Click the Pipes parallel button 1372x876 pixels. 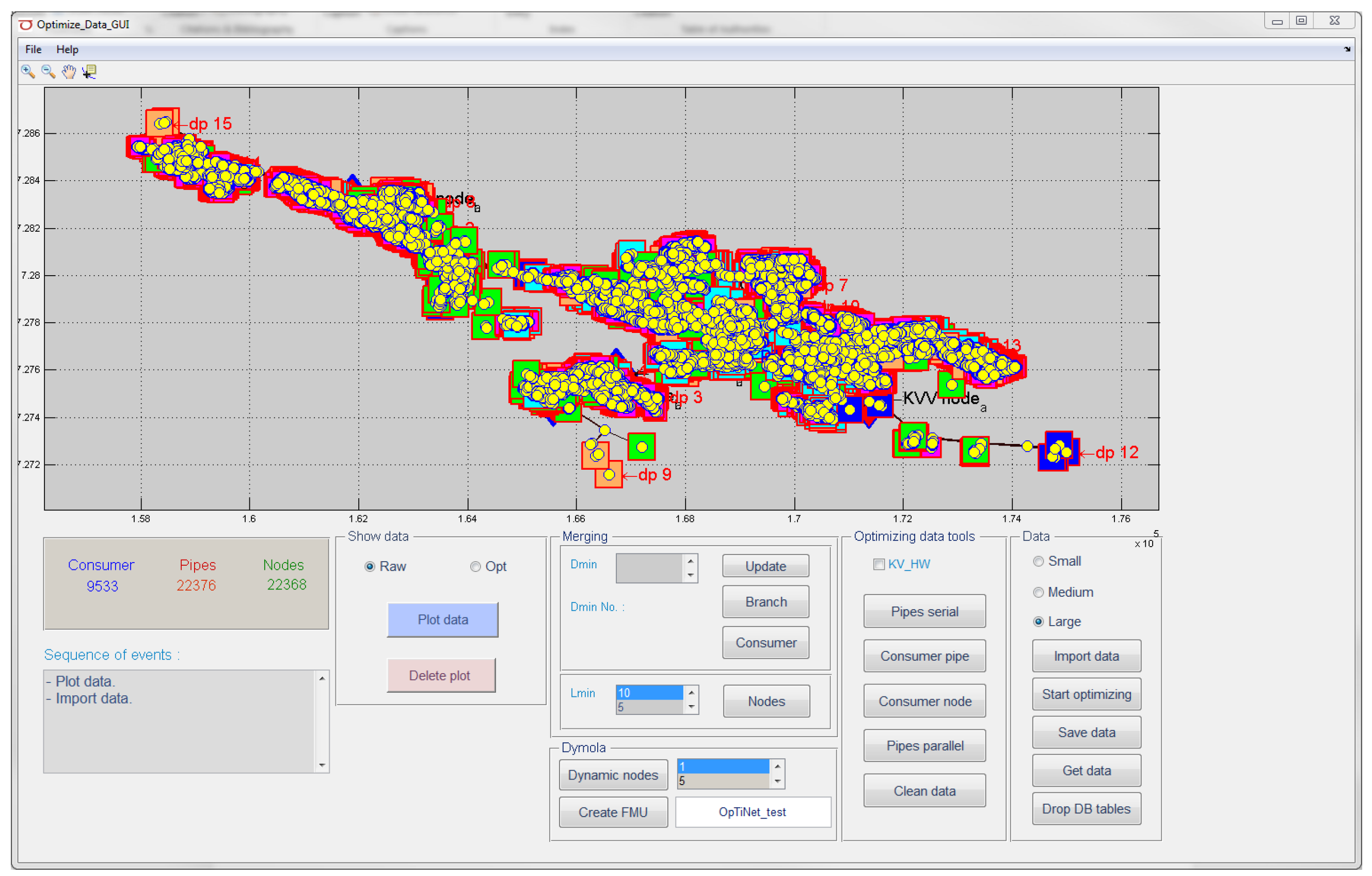tap(924, 745)
